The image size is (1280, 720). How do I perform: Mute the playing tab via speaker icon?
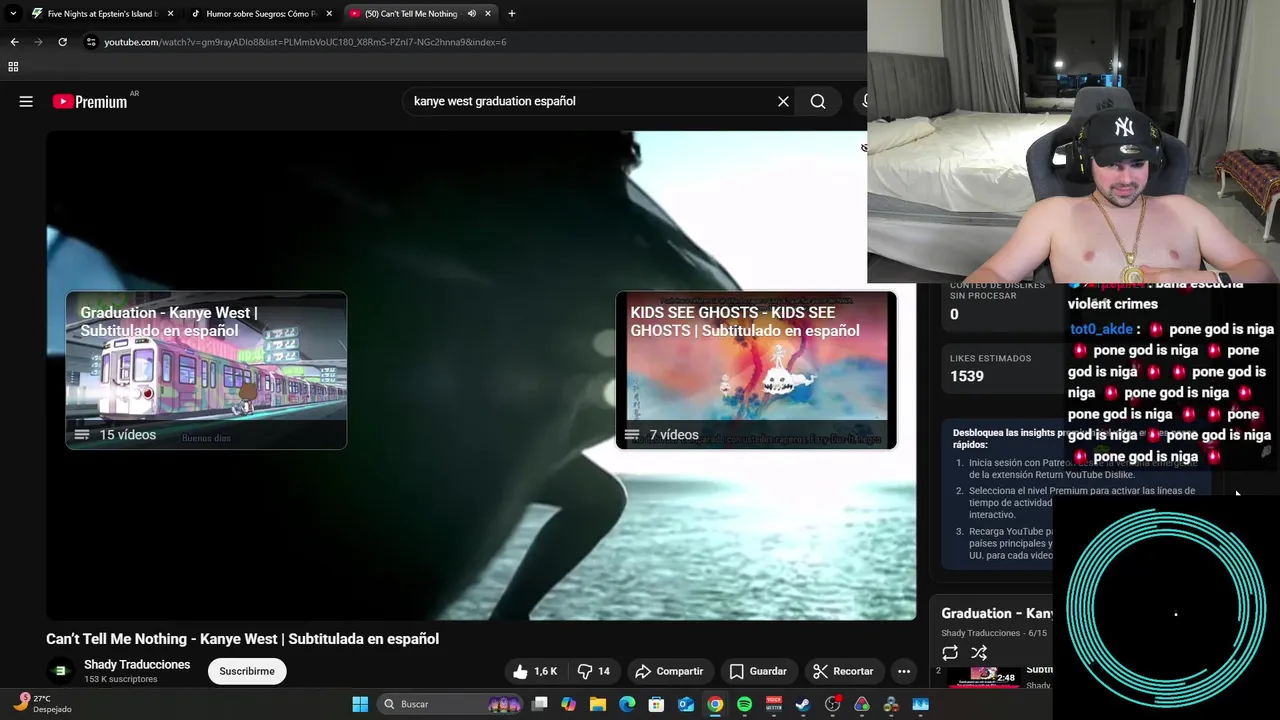[x=471, y=13]
